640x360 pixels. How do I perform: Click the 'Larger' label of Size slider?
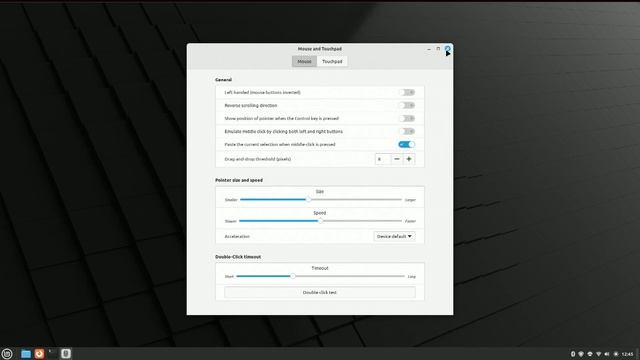(x=410, y=200)
